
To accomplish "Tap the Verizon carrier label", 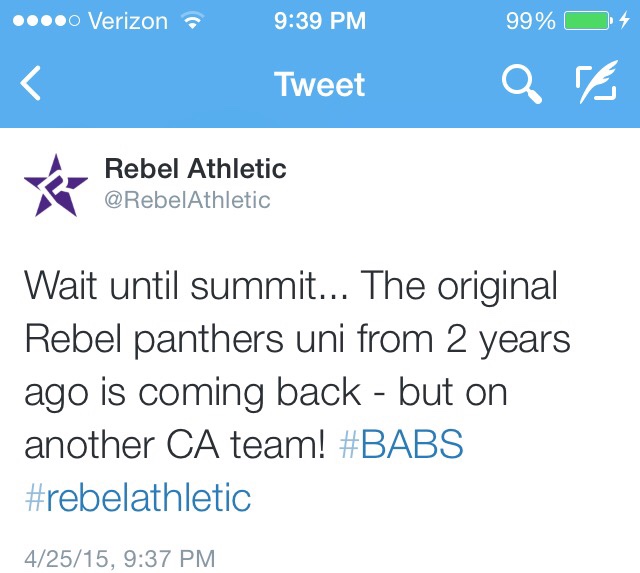I will 128,21.
